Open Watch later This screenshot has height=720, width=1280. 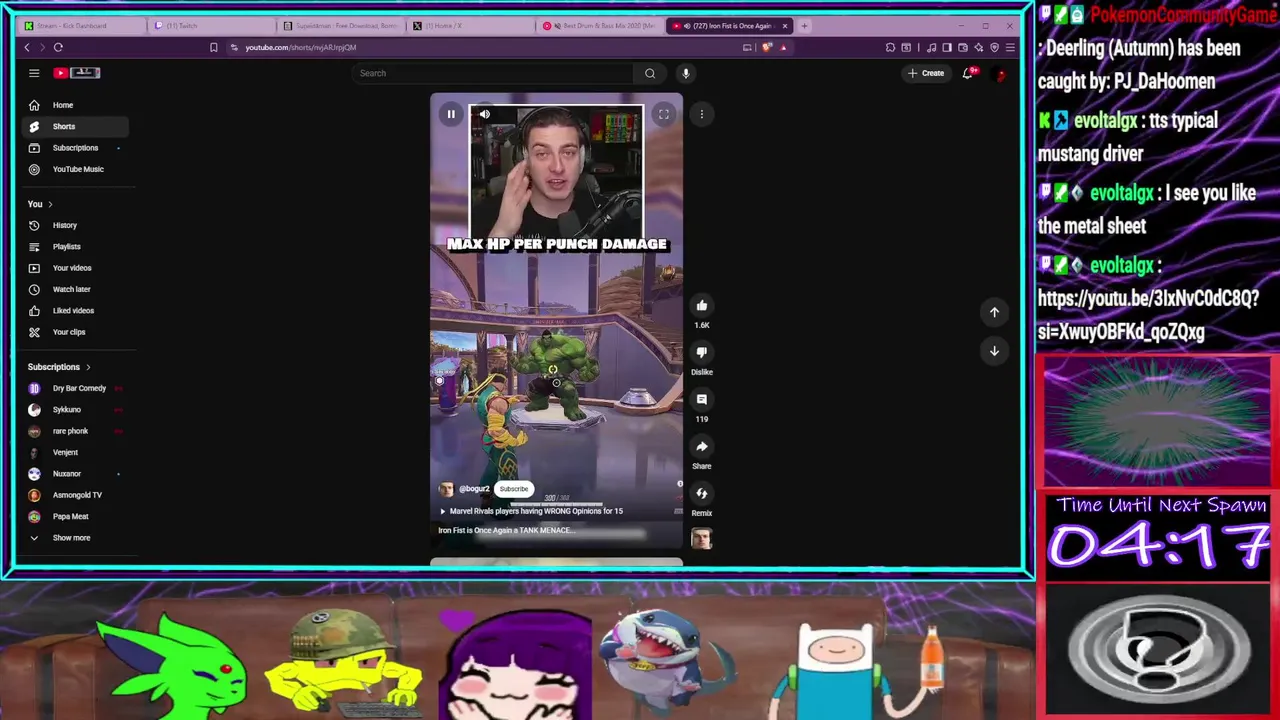(x=75, y=289)
